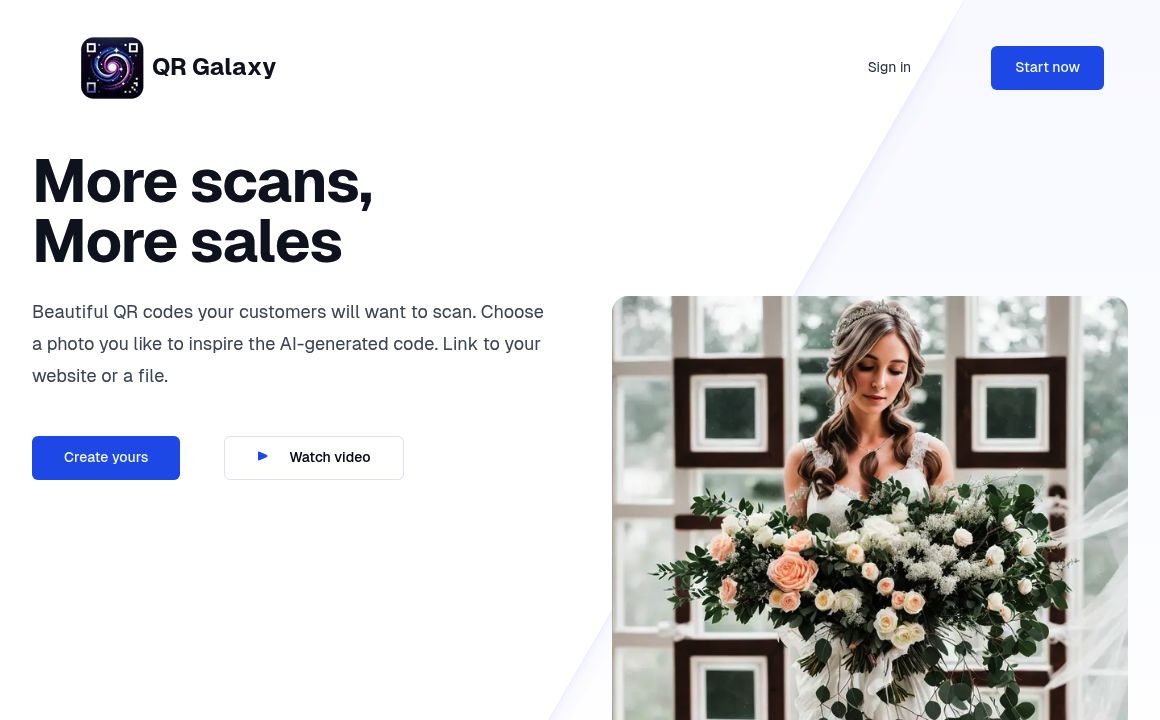This screenshot has width=1160, height=720.
Task: Click the Start now button
Action: tap(1047, 67)
